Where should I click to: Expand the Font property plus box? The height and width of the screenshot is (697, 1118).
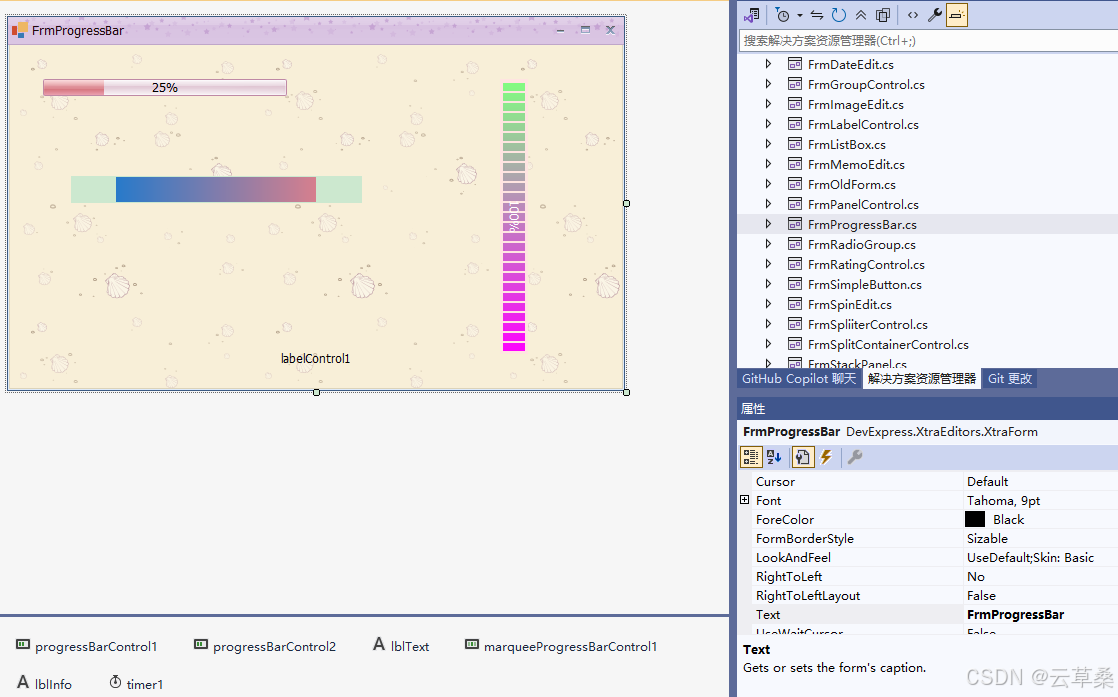coord(744,500)
